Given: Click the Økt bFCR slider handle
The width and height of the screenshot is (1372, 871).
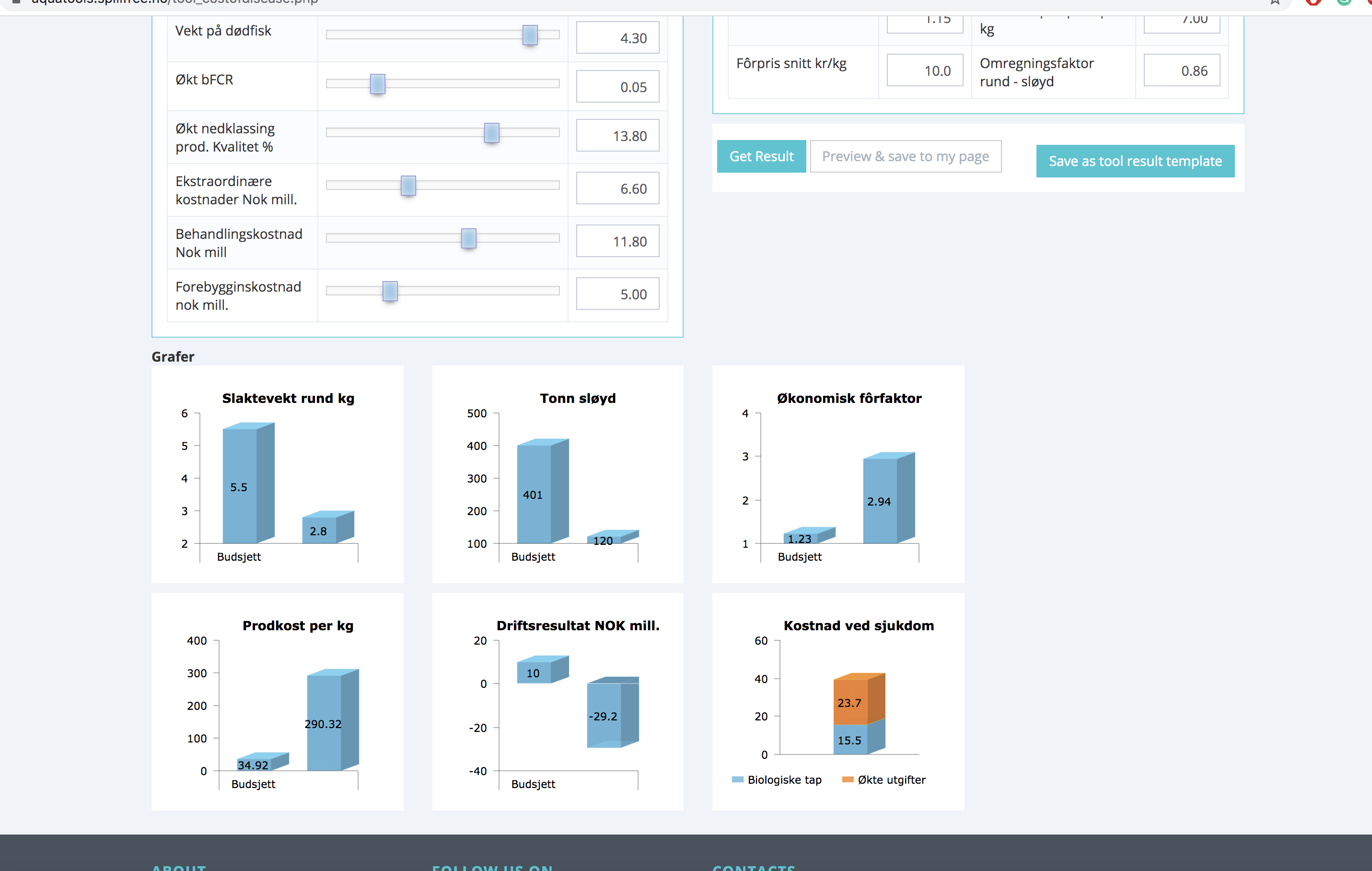Looking at the screenshot, I should pyautogui.click(x=377, y=84).
